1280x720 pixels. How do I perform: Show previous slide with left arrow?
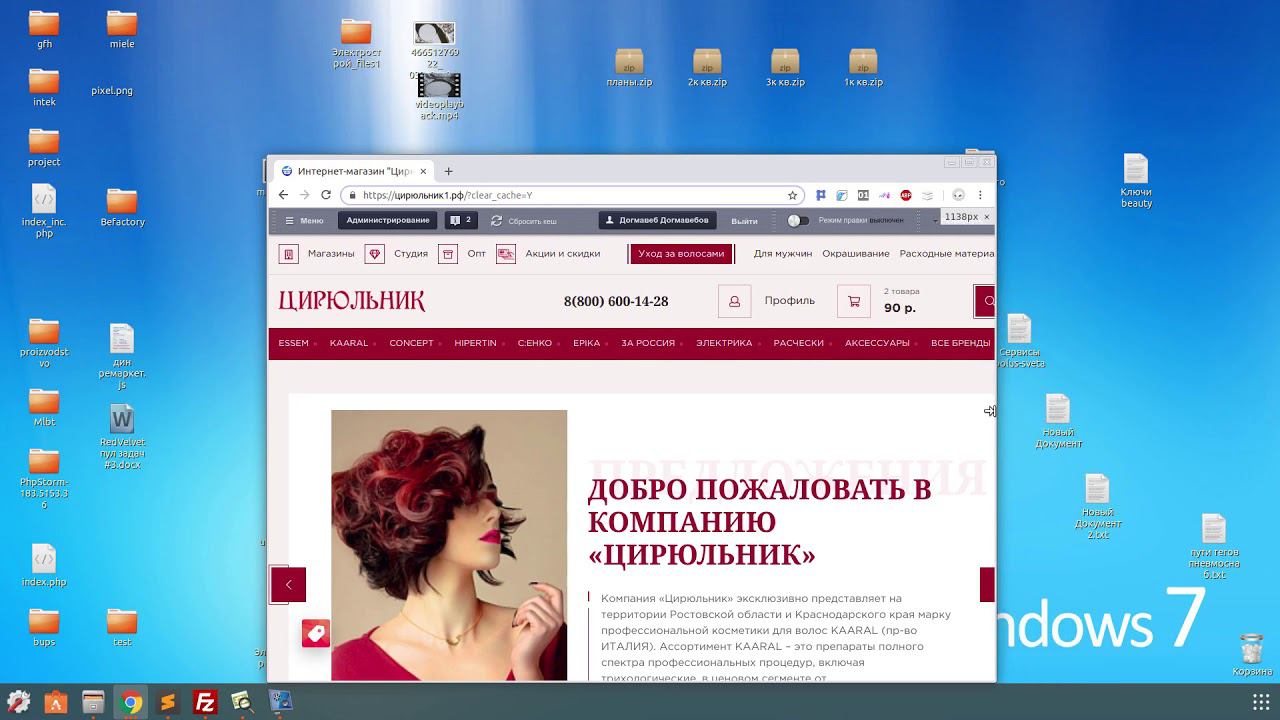[288, 585]
